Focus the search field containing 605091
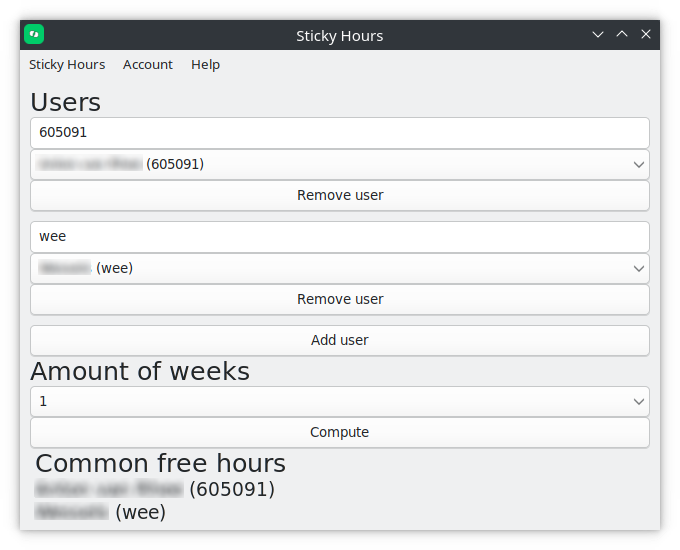680x550 pixels. tap(340, 133)
